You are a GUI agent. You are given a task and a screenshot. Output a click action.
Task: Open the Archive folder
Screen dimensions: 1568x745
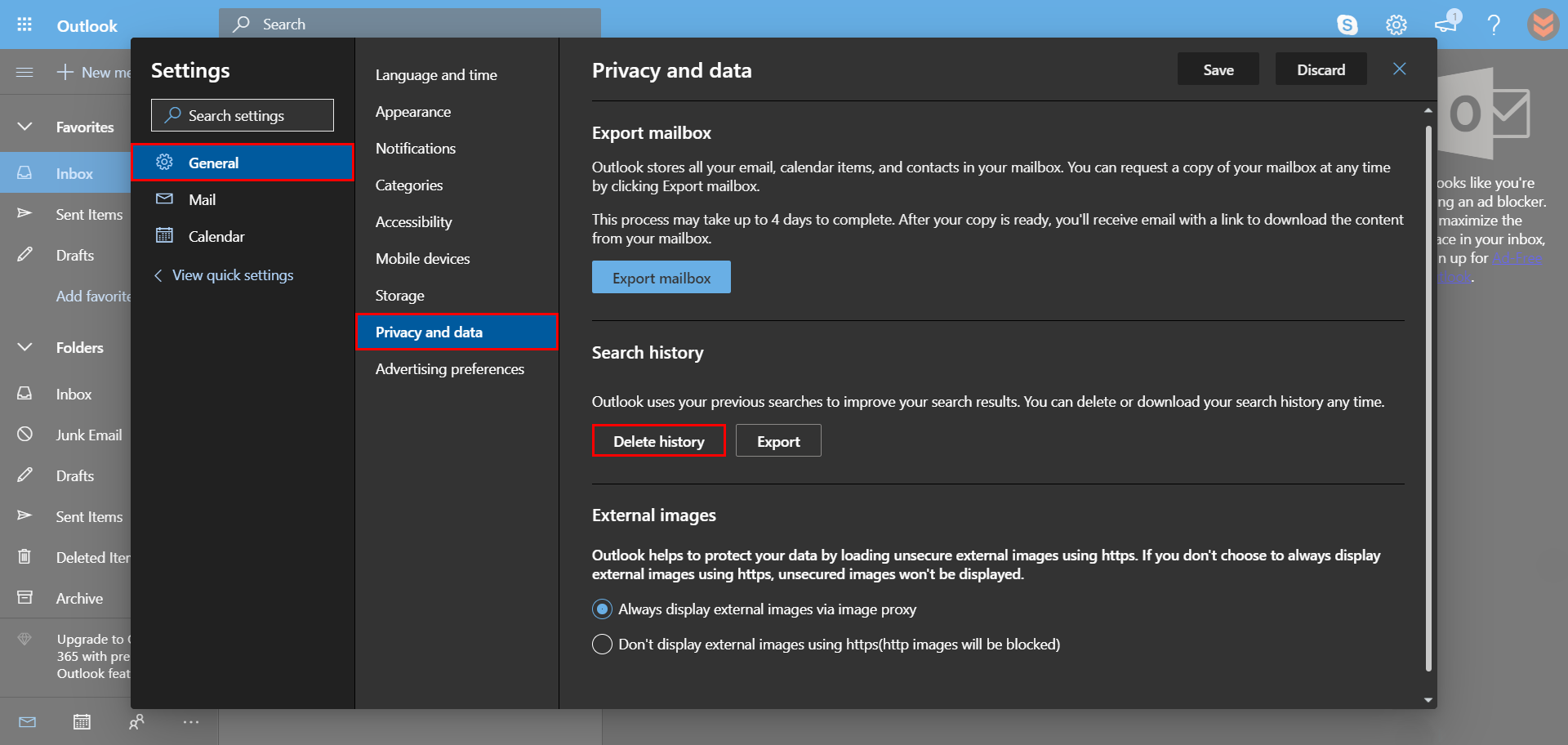[65, 598]
